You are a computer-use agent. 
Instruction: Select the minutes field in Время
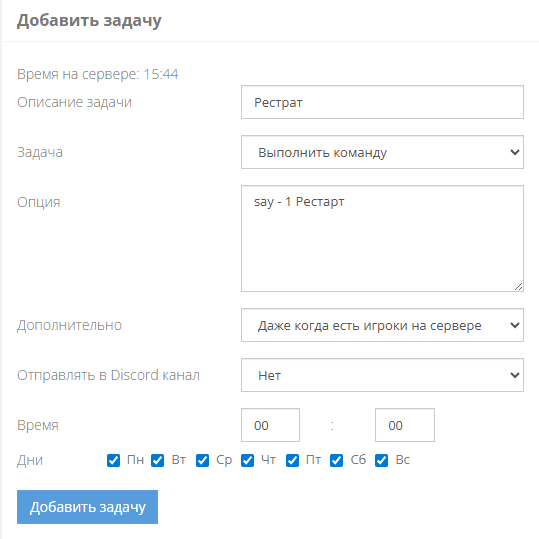tap(405, 425)
